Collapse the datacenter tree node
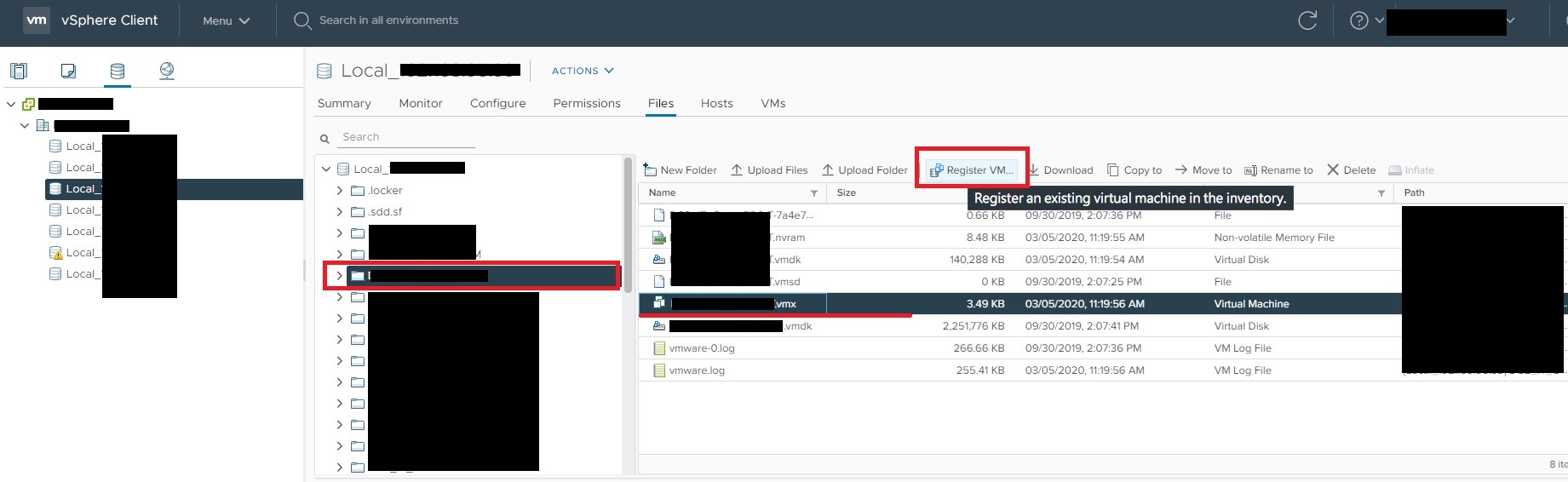The height and width of the screenshot is (482, 1568). point(25,125)
